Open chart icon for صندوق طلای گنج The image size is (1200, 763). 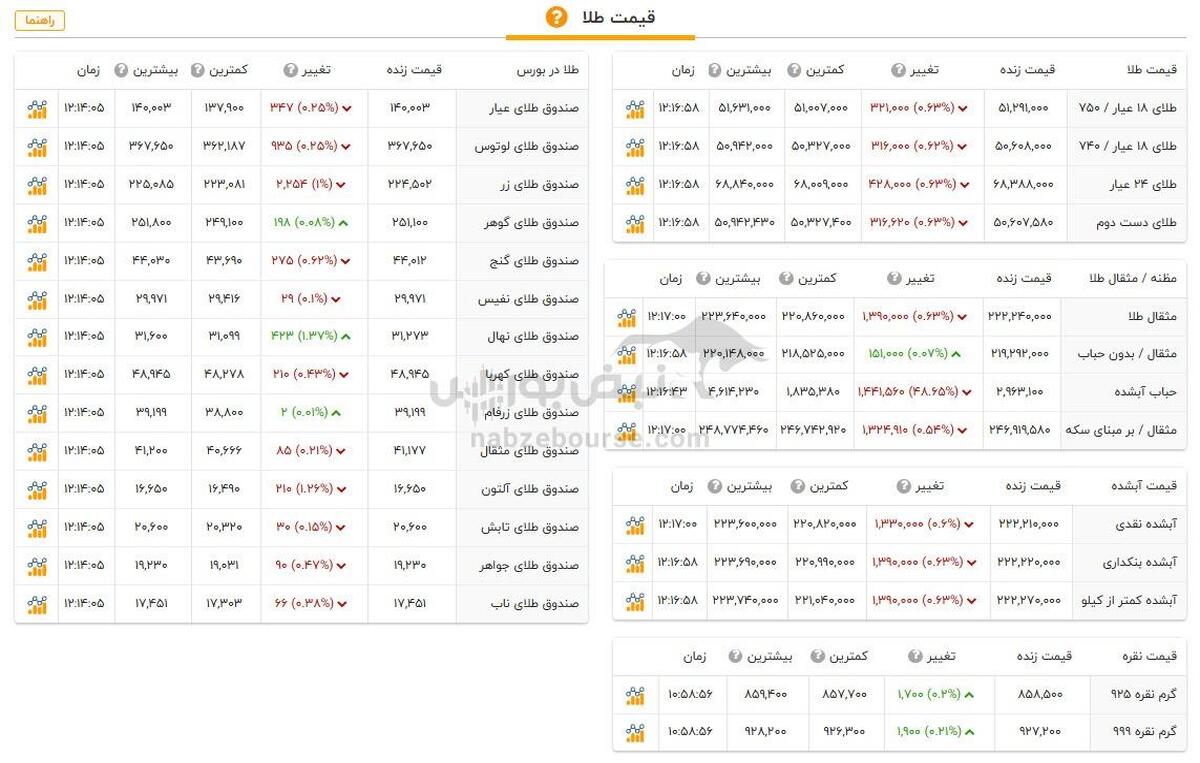pyautogui.click(x=37, y=261)
